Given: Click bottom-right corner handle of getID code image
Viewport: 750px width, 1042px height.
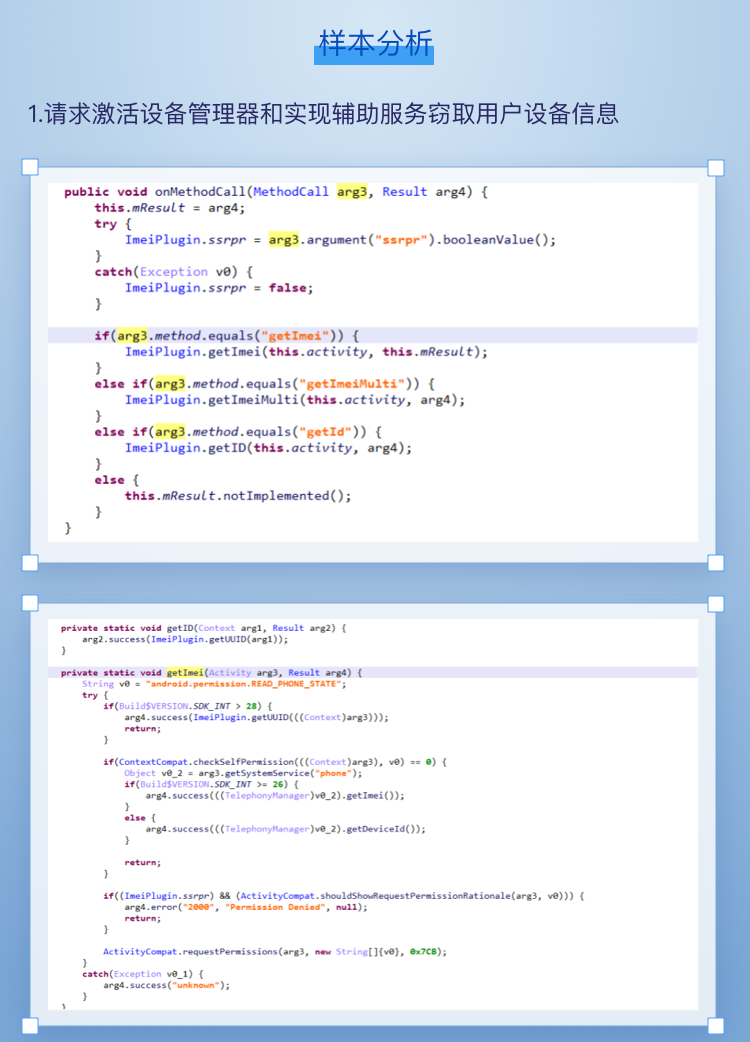Looking at the screenshot, I should (x=716, y=1025).
